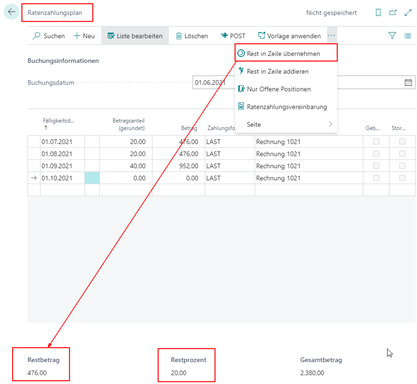Image resolution: width=417 pixels, height=384 pixels.
Task: Click the Ratenzahlungsplan page title
Action: tap(55, 13)
